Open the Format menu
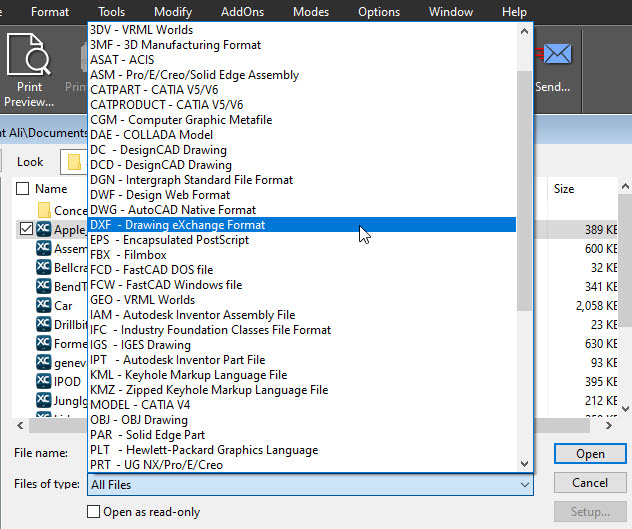This screenshot has width=632, height=529. (50, 12)
